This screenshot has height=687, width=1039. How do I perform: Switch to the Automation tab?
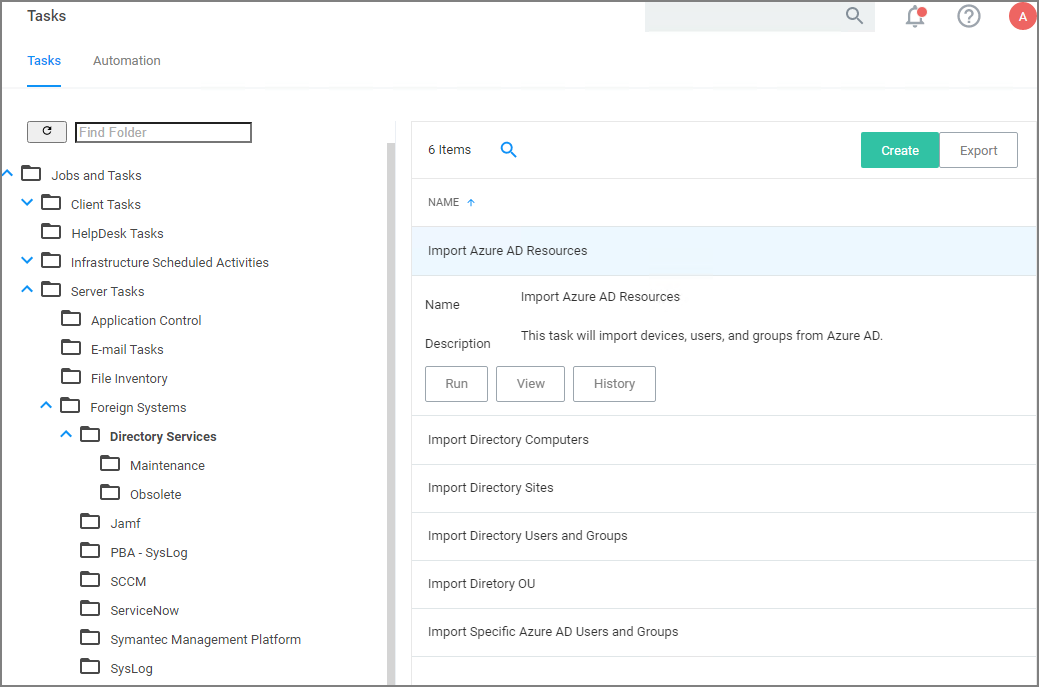tap(126, 60)
